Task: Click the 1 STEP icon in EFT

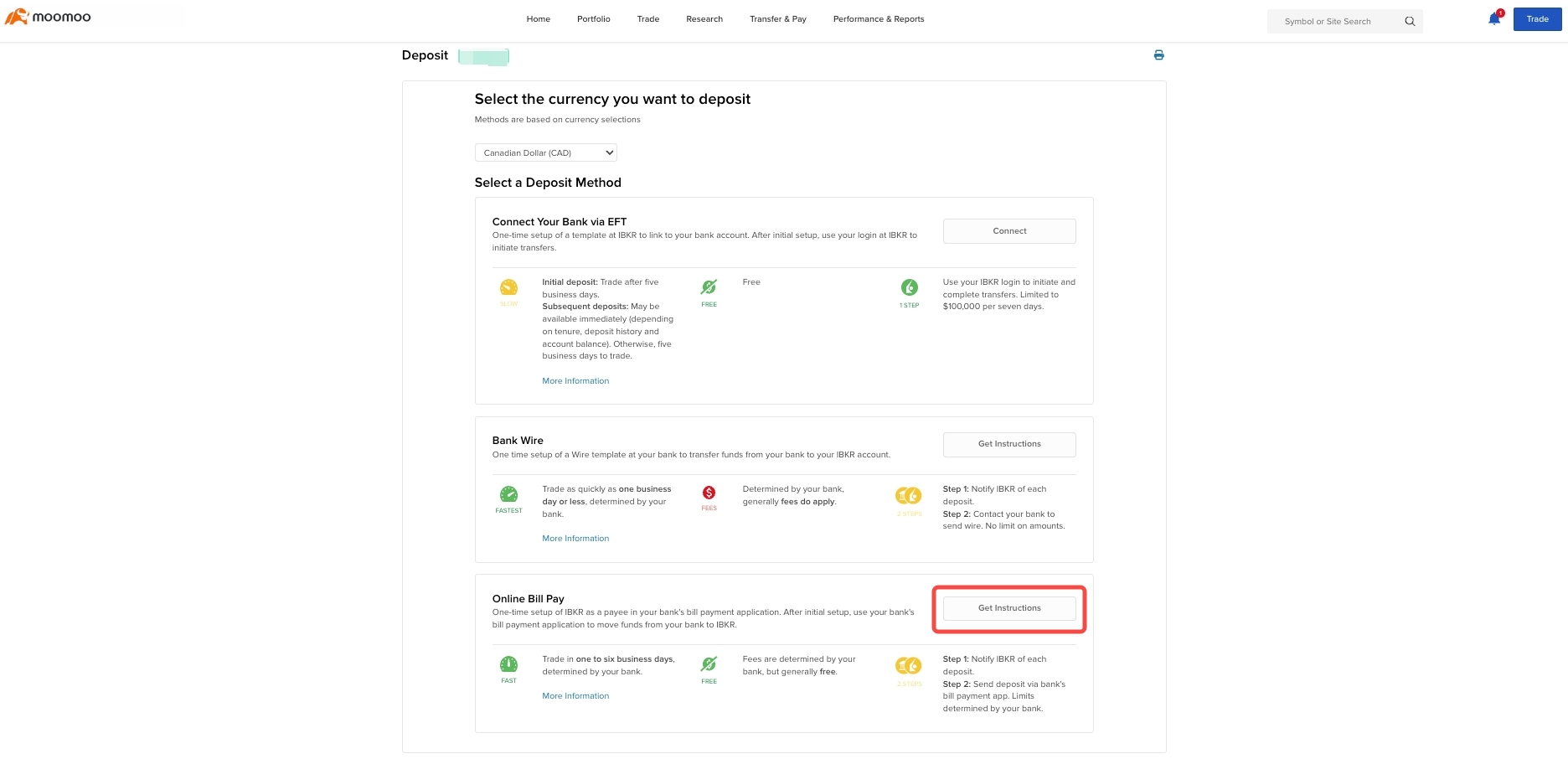Action: click(909, 287)
